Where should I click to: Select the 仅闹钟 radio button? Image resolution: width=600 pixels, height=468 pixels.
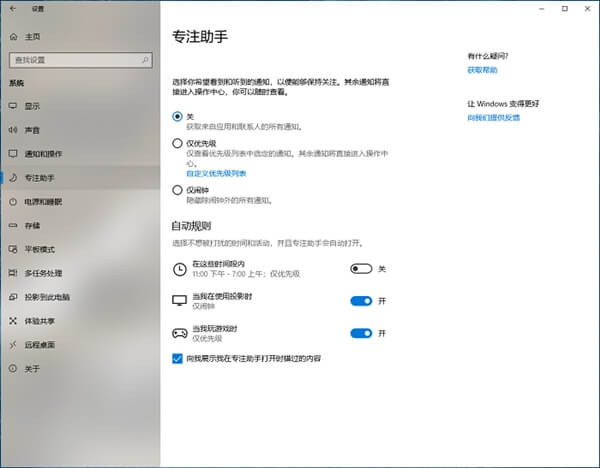click(178, 190)
